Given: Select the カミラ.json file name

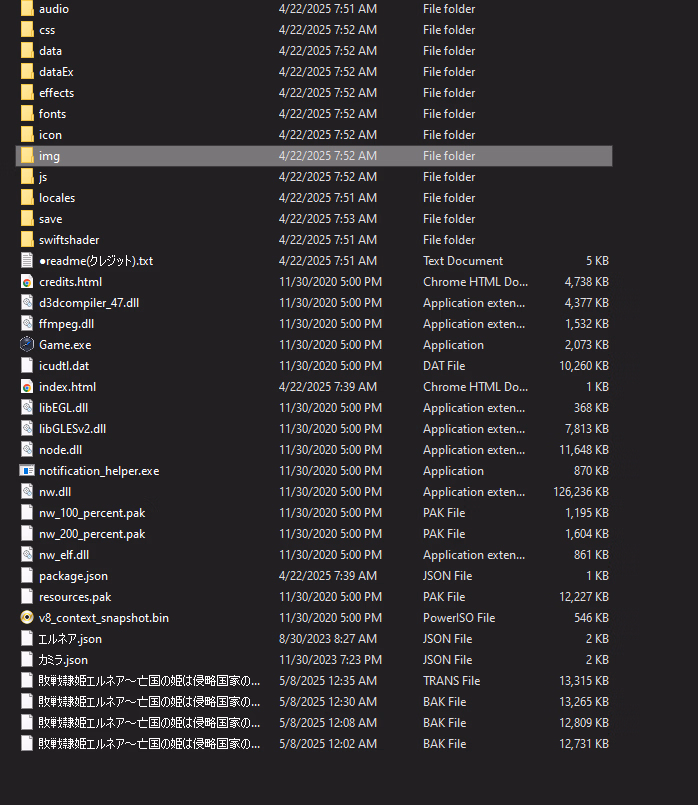Looking at the screenshot, I should (63, 660).
